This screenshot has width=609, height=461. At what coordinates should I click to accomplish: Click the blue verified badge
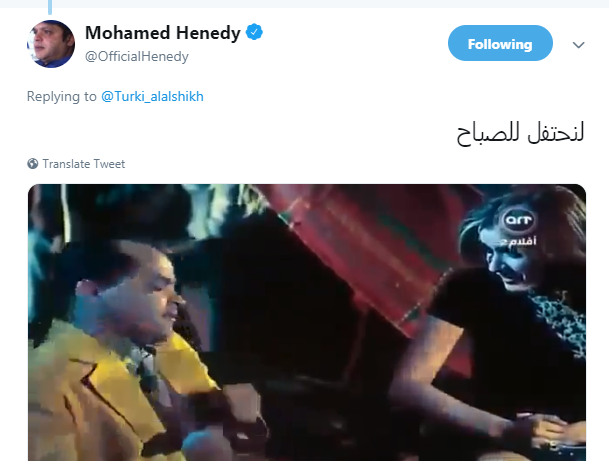(254, 32)
